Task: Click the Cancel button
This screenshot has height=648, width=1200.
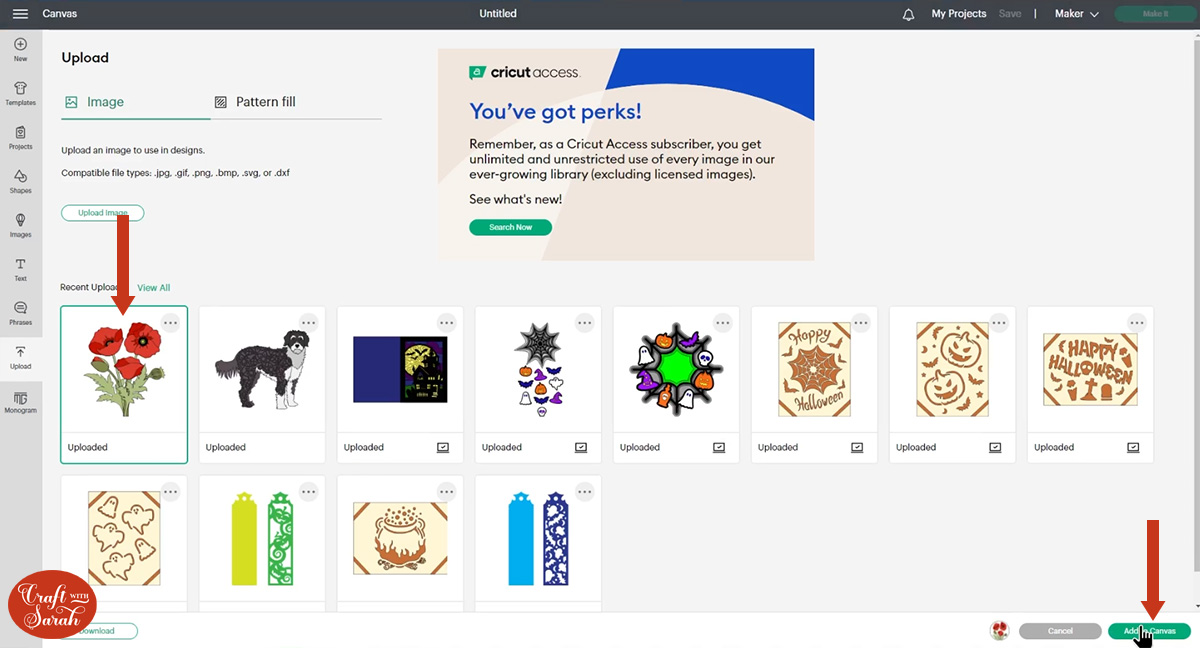Action: [1060, 631]
